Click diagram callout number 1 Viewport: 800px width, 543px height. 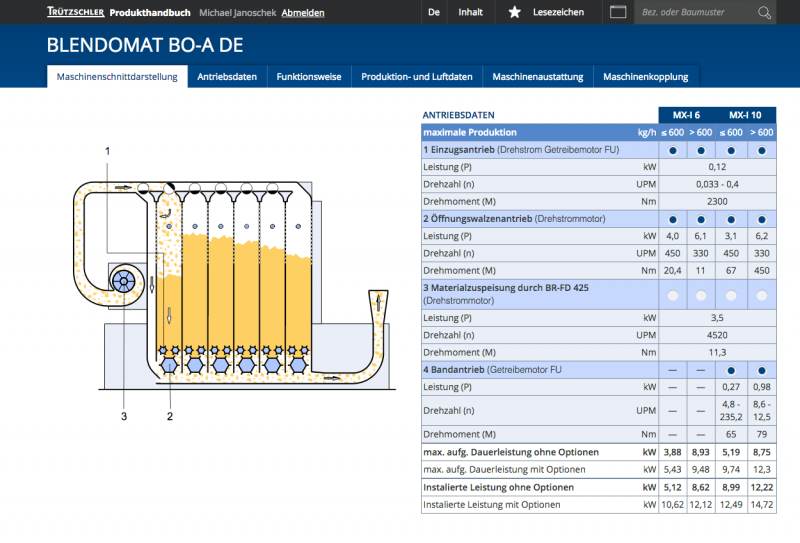pos(107,151)
